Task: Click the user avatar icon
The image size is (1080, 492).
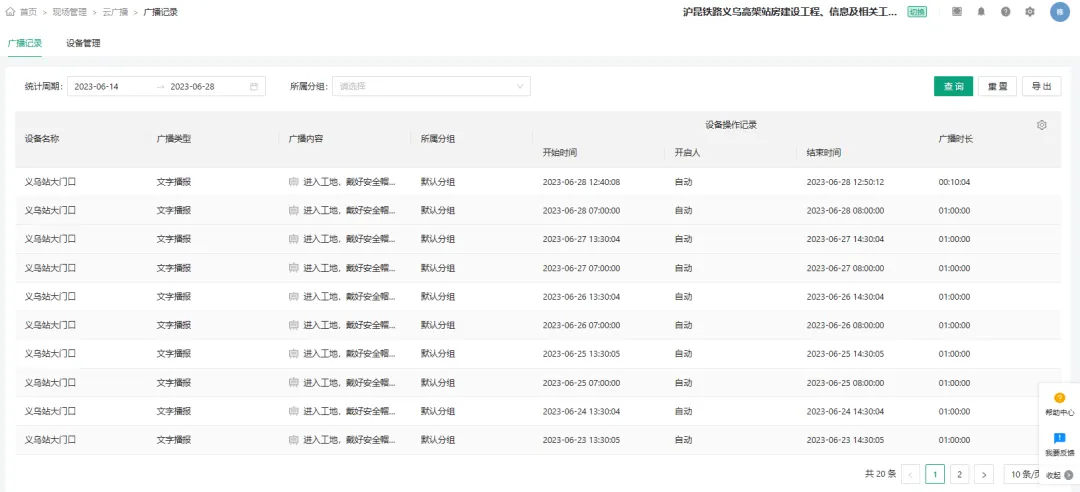Action: pos(1060,12)
